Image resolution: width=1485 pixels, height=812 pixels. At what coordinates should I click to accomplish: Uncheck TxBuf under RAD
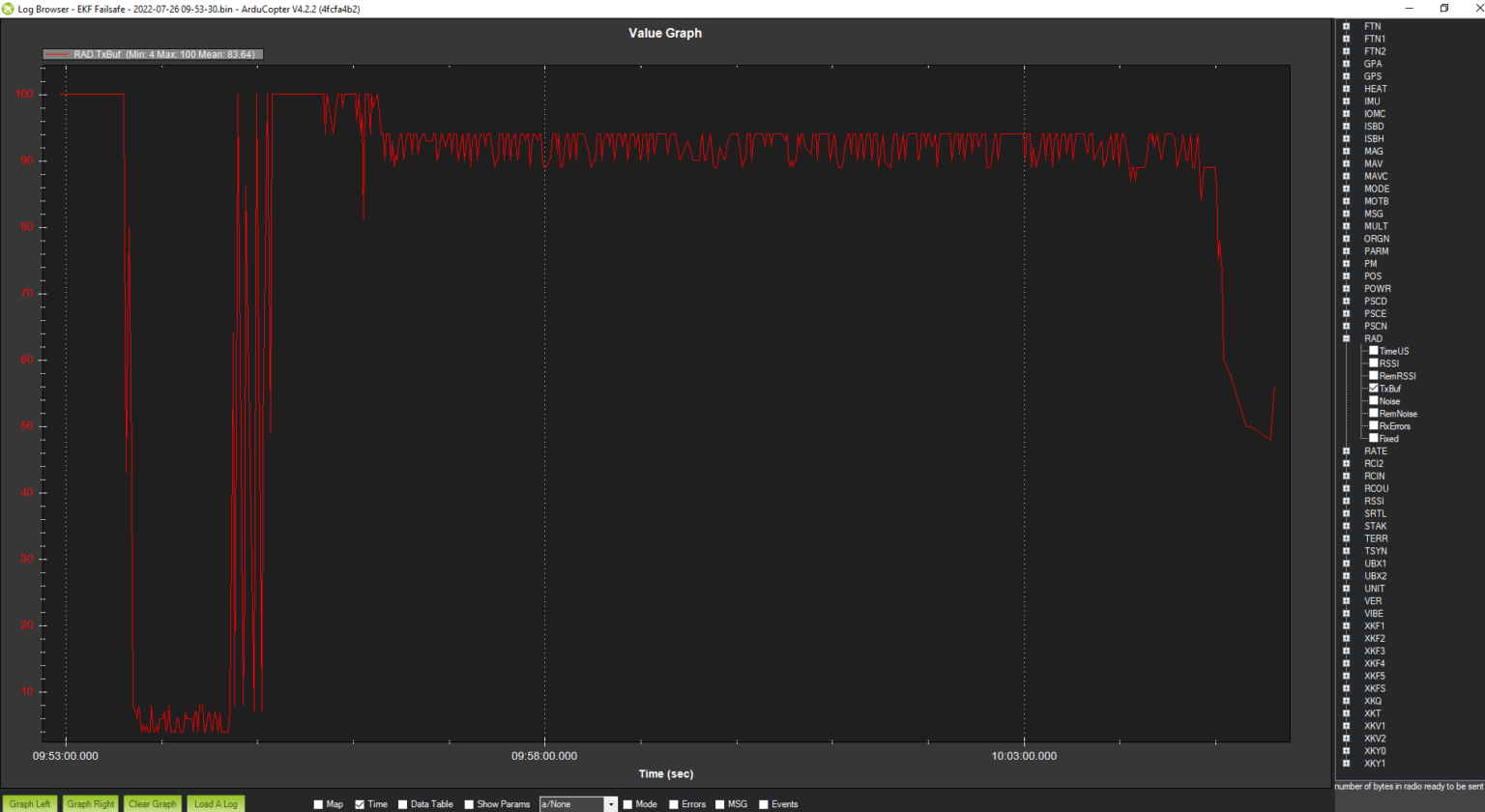coord(1373,389)
